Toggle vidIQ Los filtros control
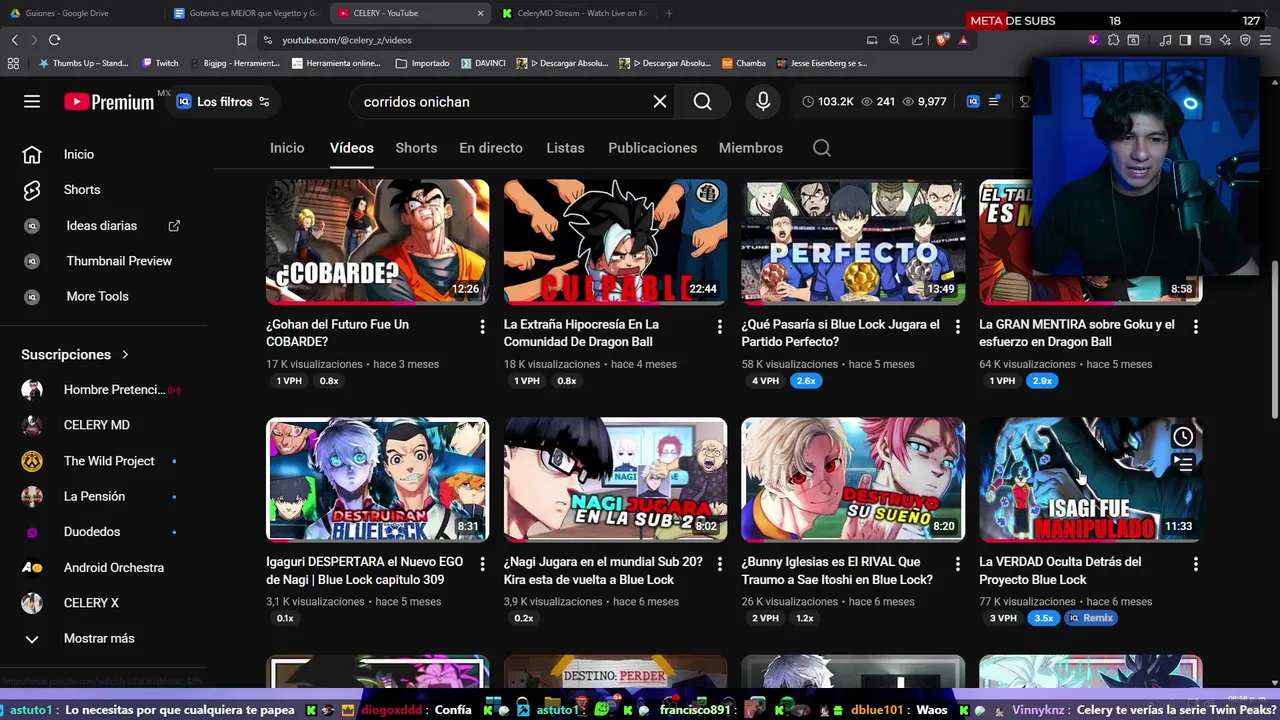The image size is (1280, 720). tap(224, 101)
